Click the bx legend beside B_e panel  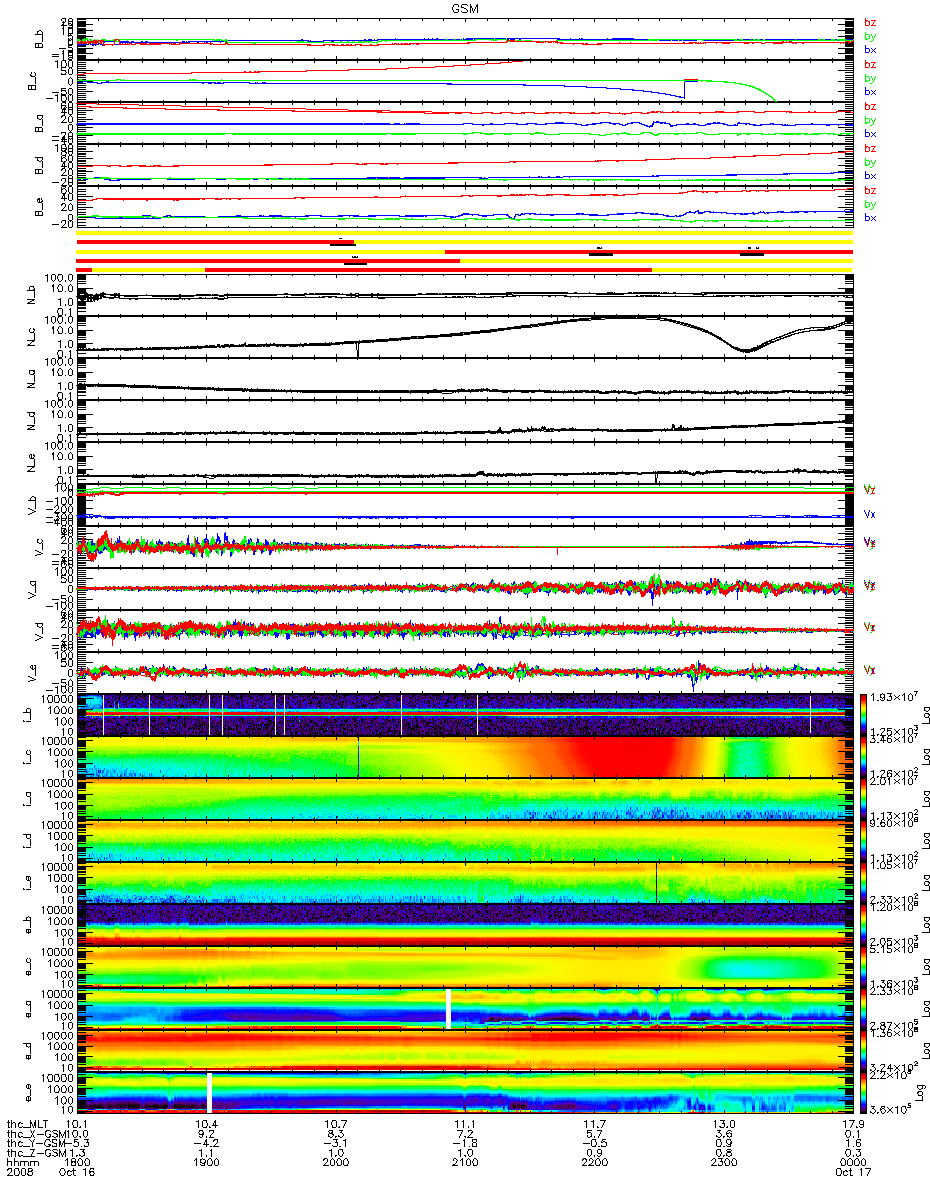pyautogui.click(x=869, y=217)
